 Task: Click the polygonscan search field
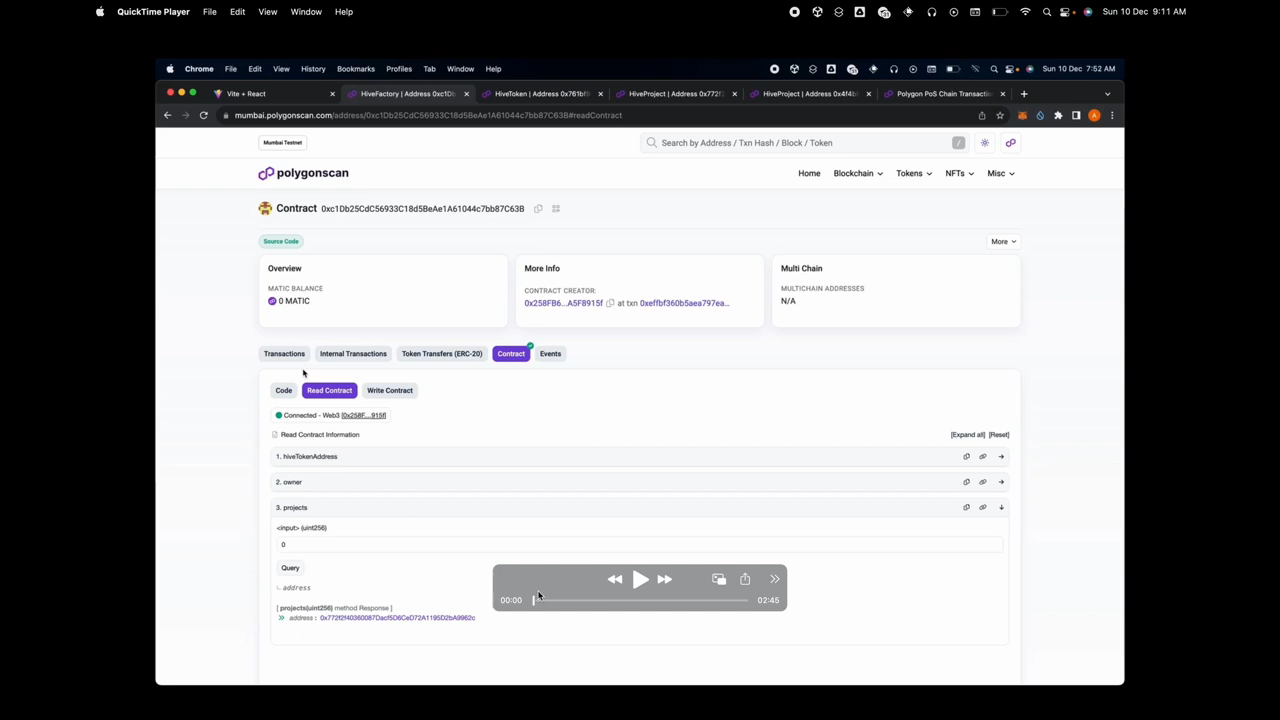(x=806, y=143)
